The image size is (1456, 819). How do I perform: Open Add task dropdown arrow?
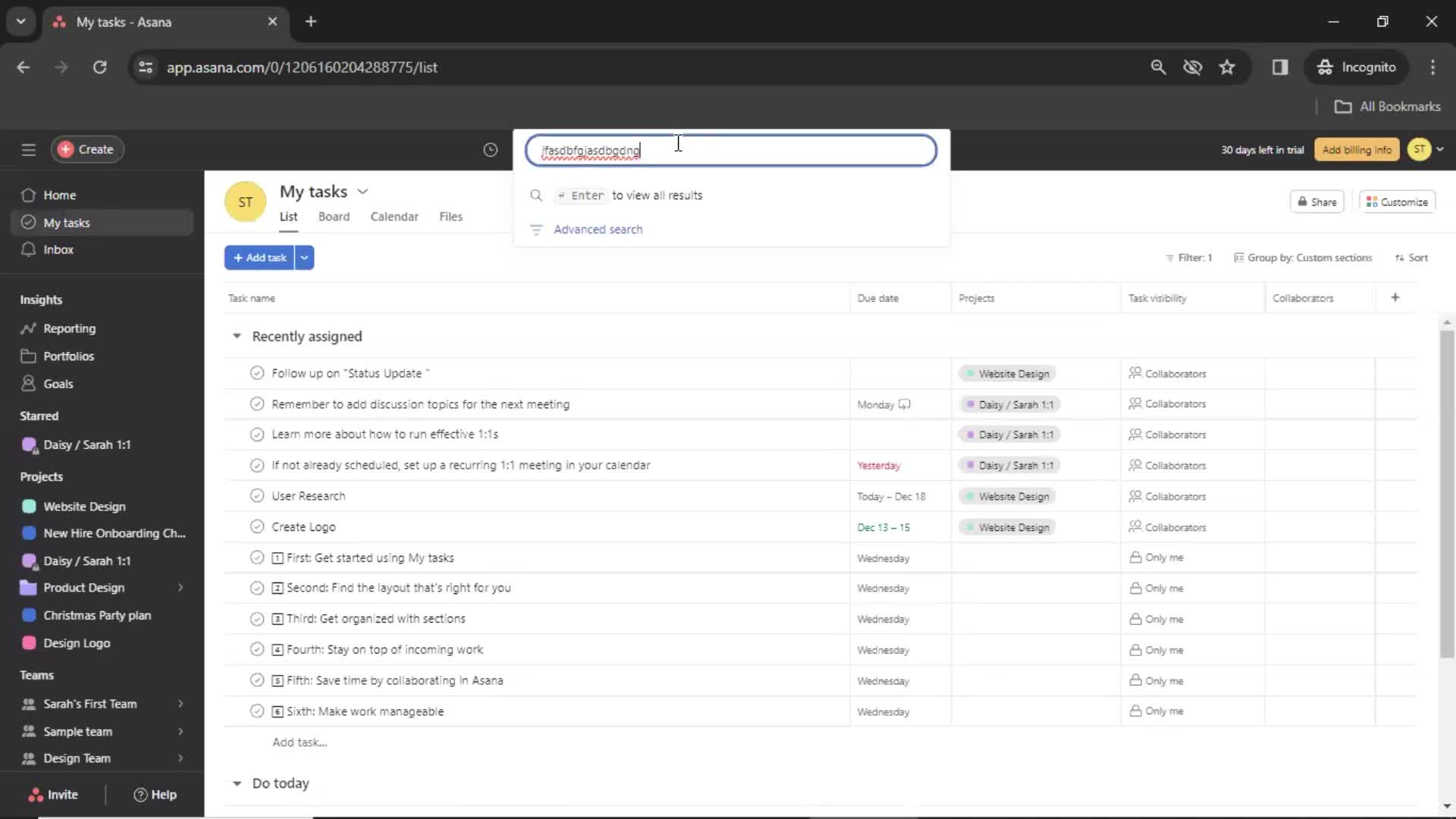(304, 258)
